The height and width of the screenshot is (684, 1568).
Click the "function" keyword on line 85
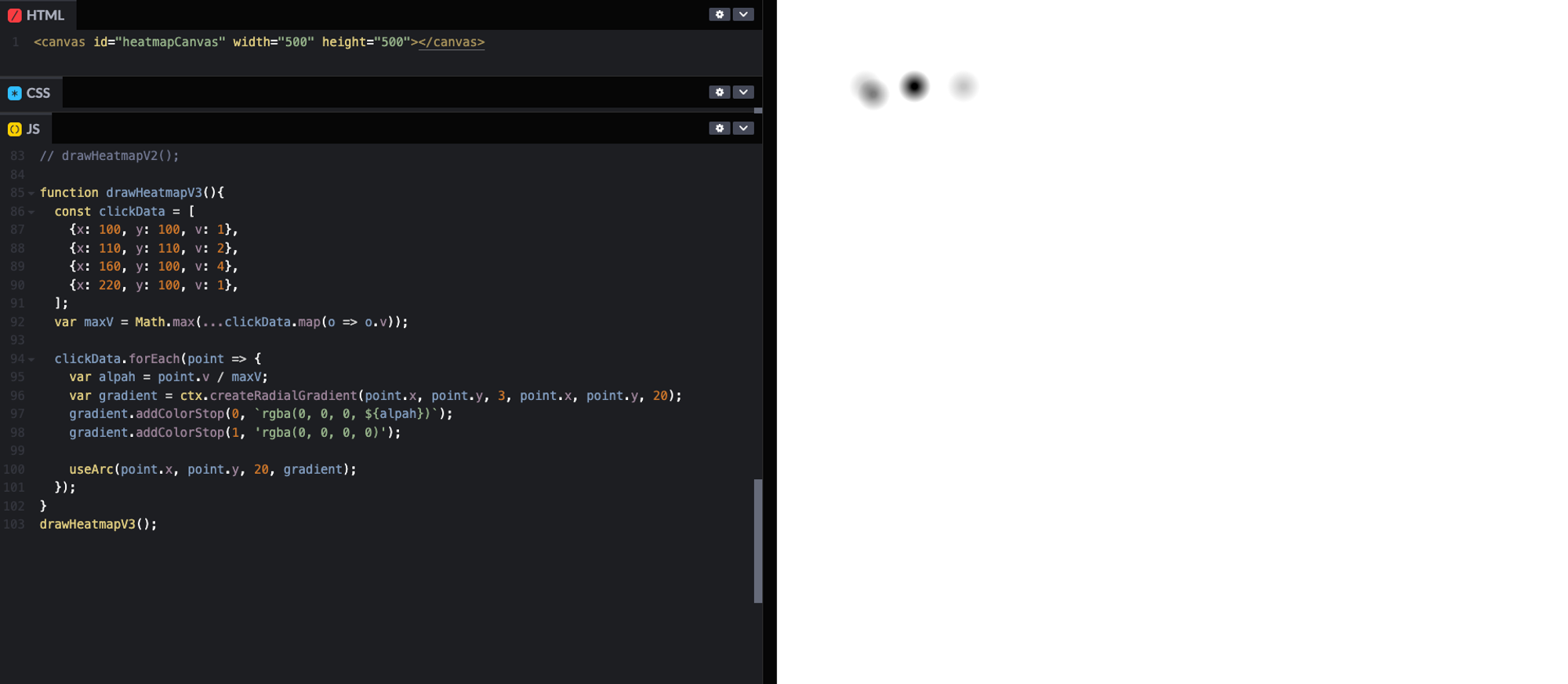click(69, 192)
